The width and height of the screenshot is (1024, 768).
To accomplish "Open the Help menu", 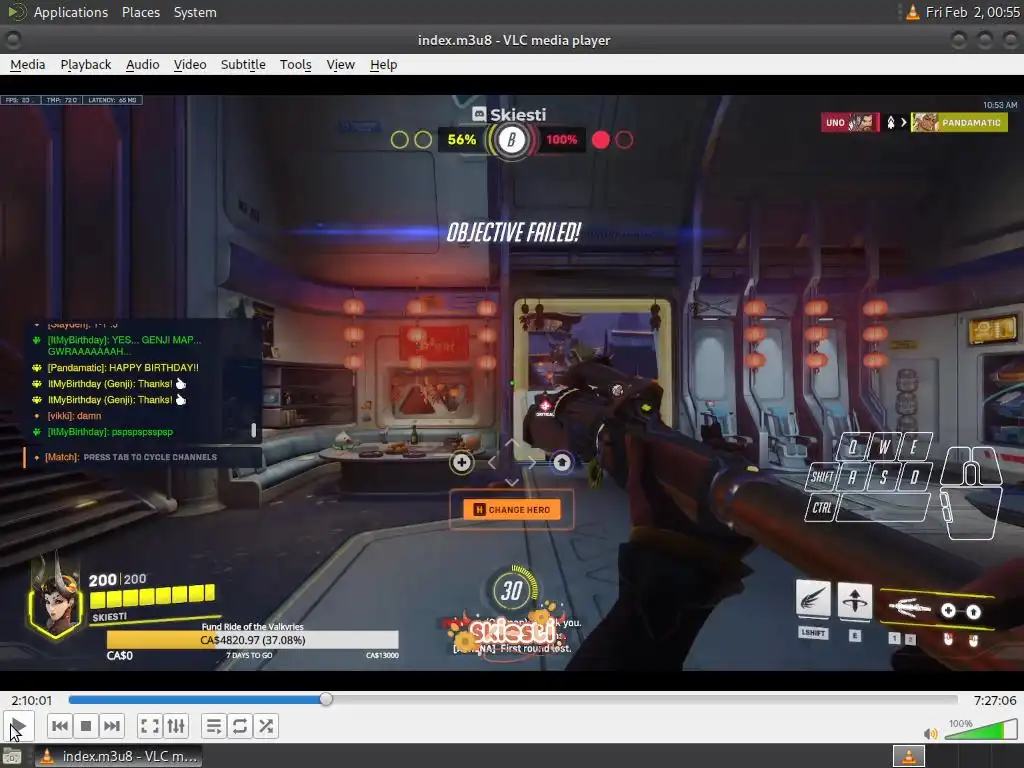I will [383, 65].
